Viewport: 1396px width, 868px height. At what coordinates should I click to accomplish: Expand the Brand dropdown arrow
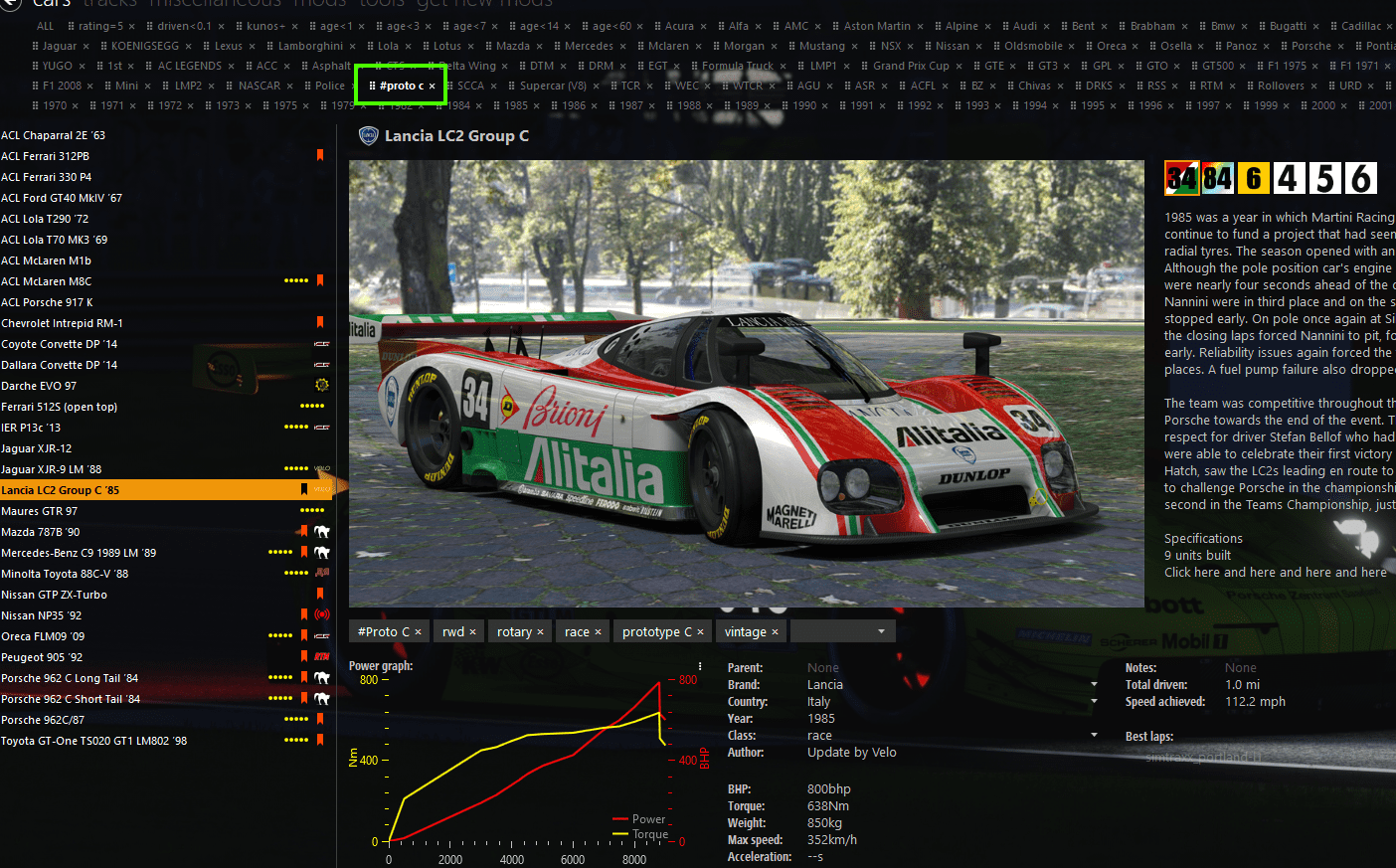pos(1094,685)
